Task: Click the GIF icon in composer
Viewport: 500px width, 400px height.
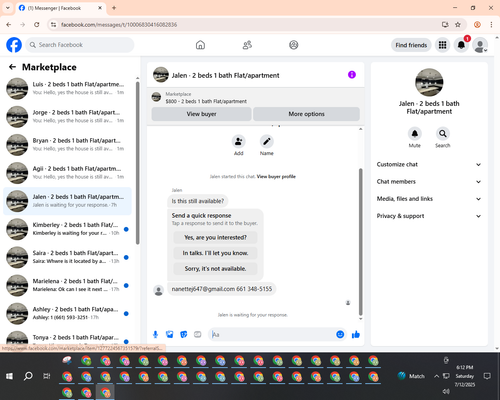Action: (198, 334)
